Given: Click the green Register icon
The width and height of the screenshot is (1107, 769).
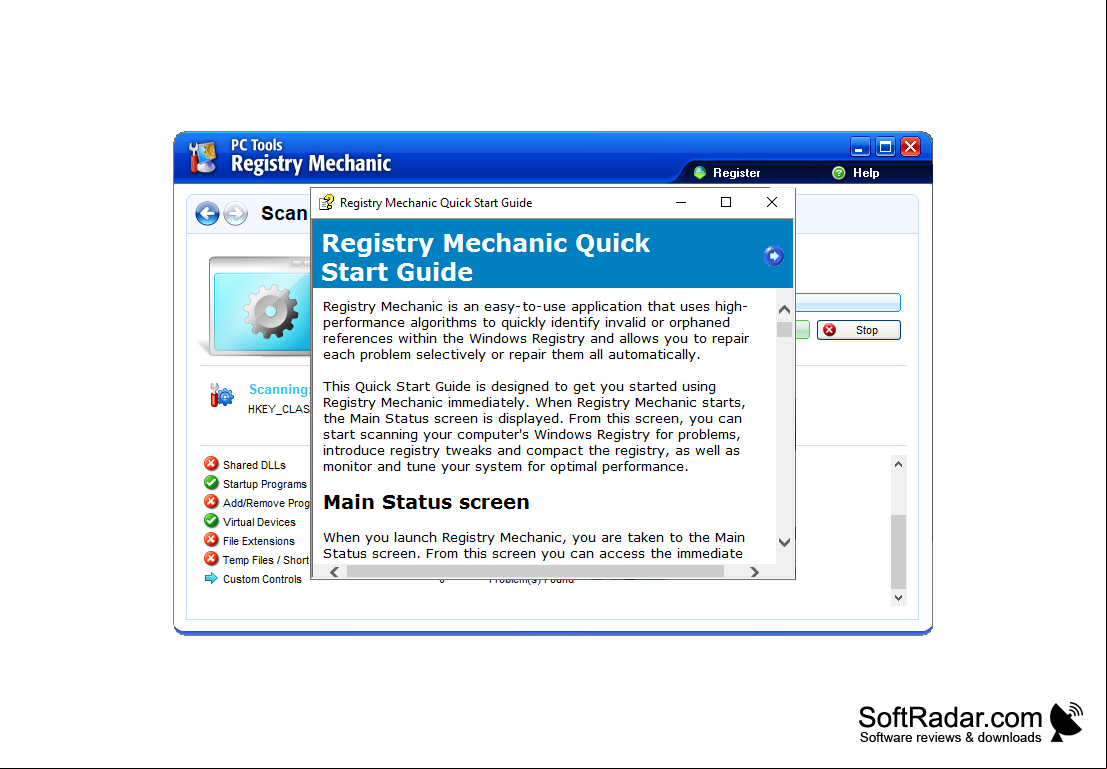Looking at the screenshot, I should point(700,173).
